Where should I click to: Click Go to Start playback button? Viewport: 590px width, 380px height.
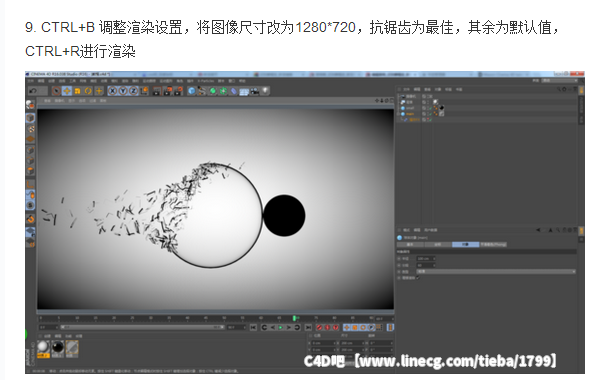pos(253,328)
